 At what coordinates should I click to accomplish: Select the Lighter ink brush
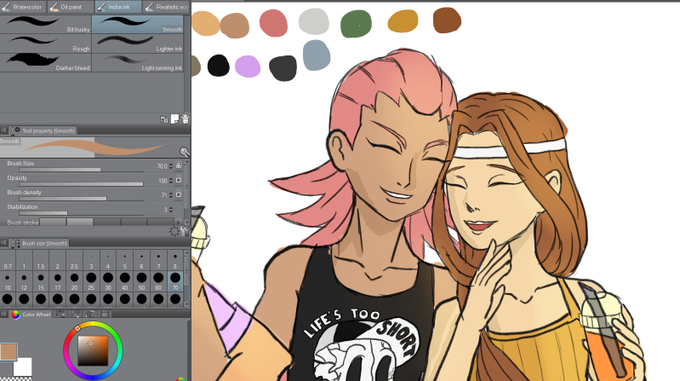pos(137,44)
